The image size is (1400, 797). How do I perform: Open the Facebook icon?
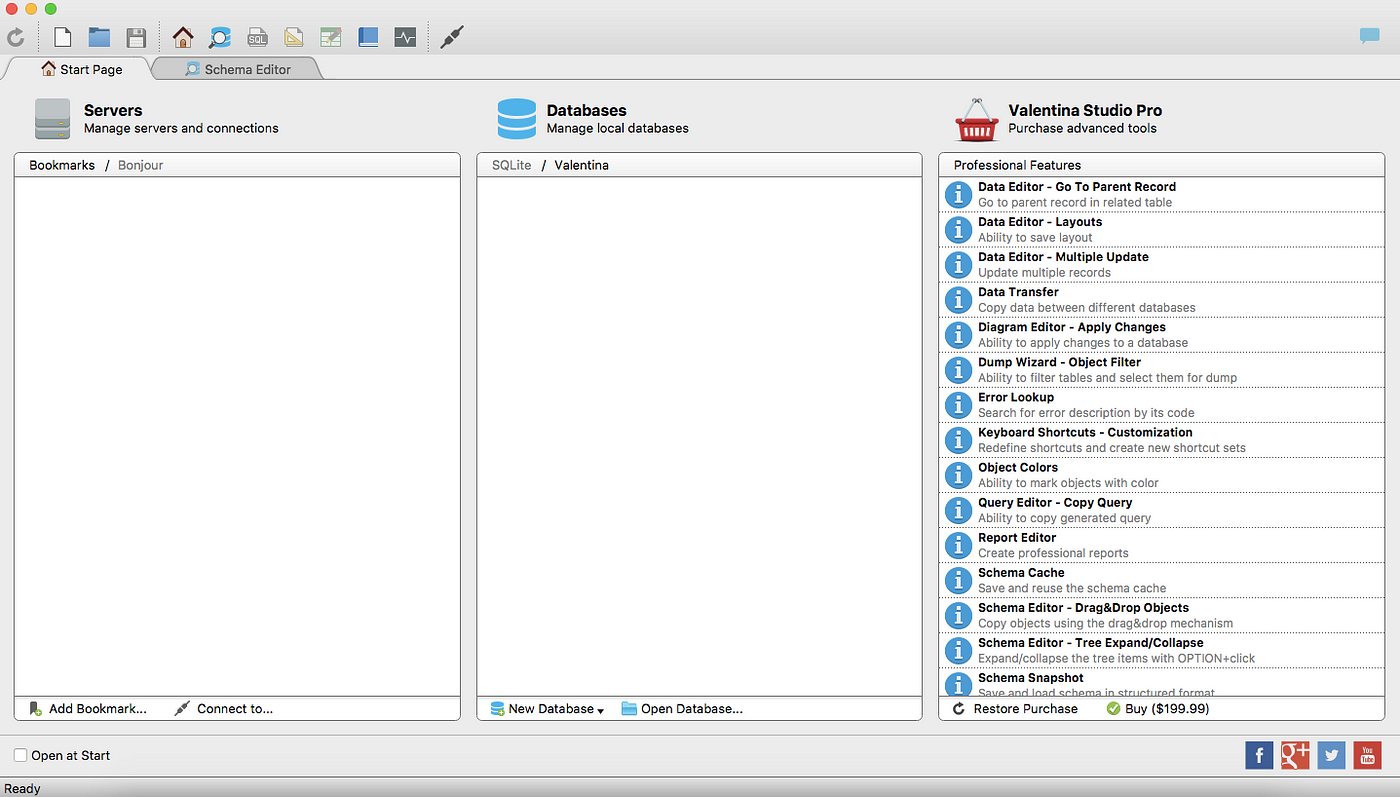coord(1259,755)
